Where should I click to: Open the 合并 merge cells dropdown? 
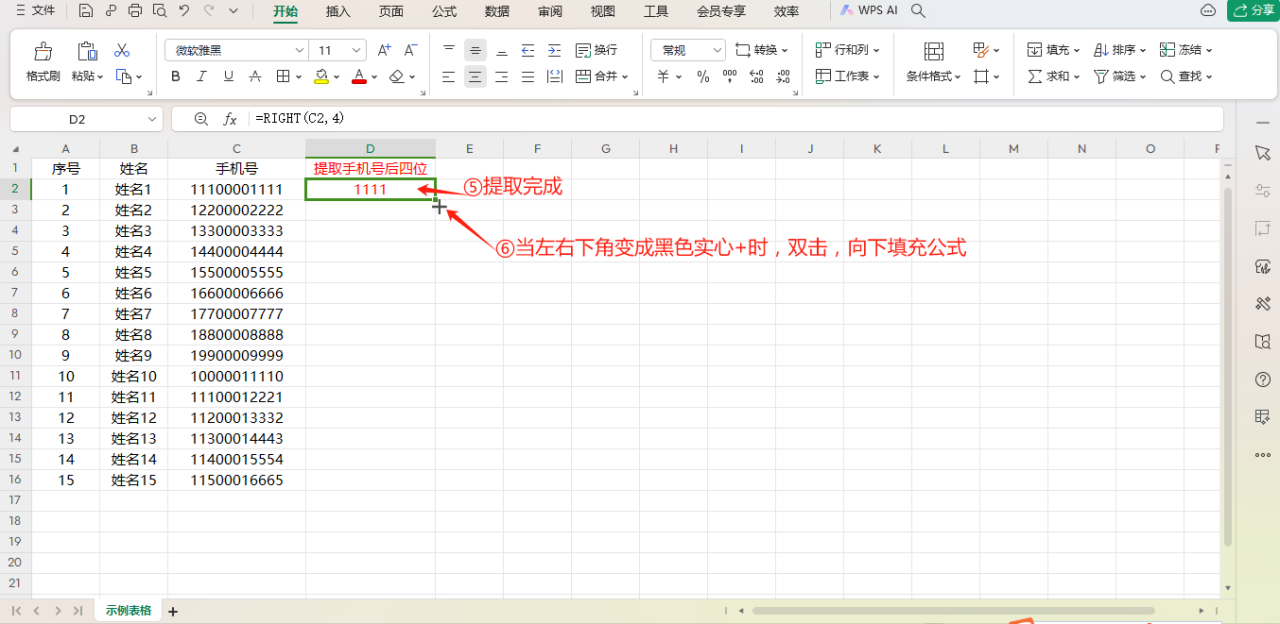point(602,76)
